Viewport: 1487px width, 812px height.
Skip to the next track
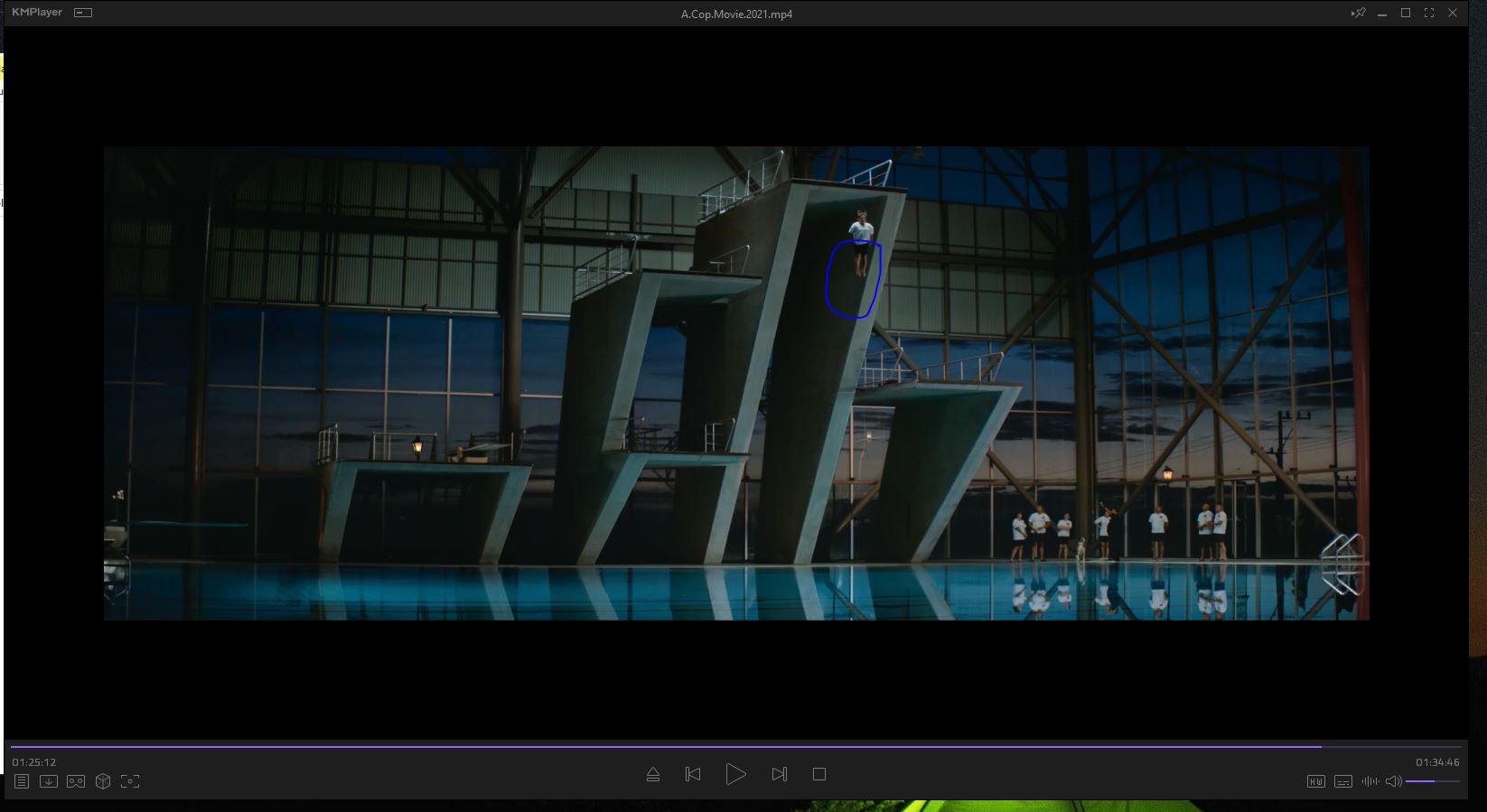pos(779,775)
